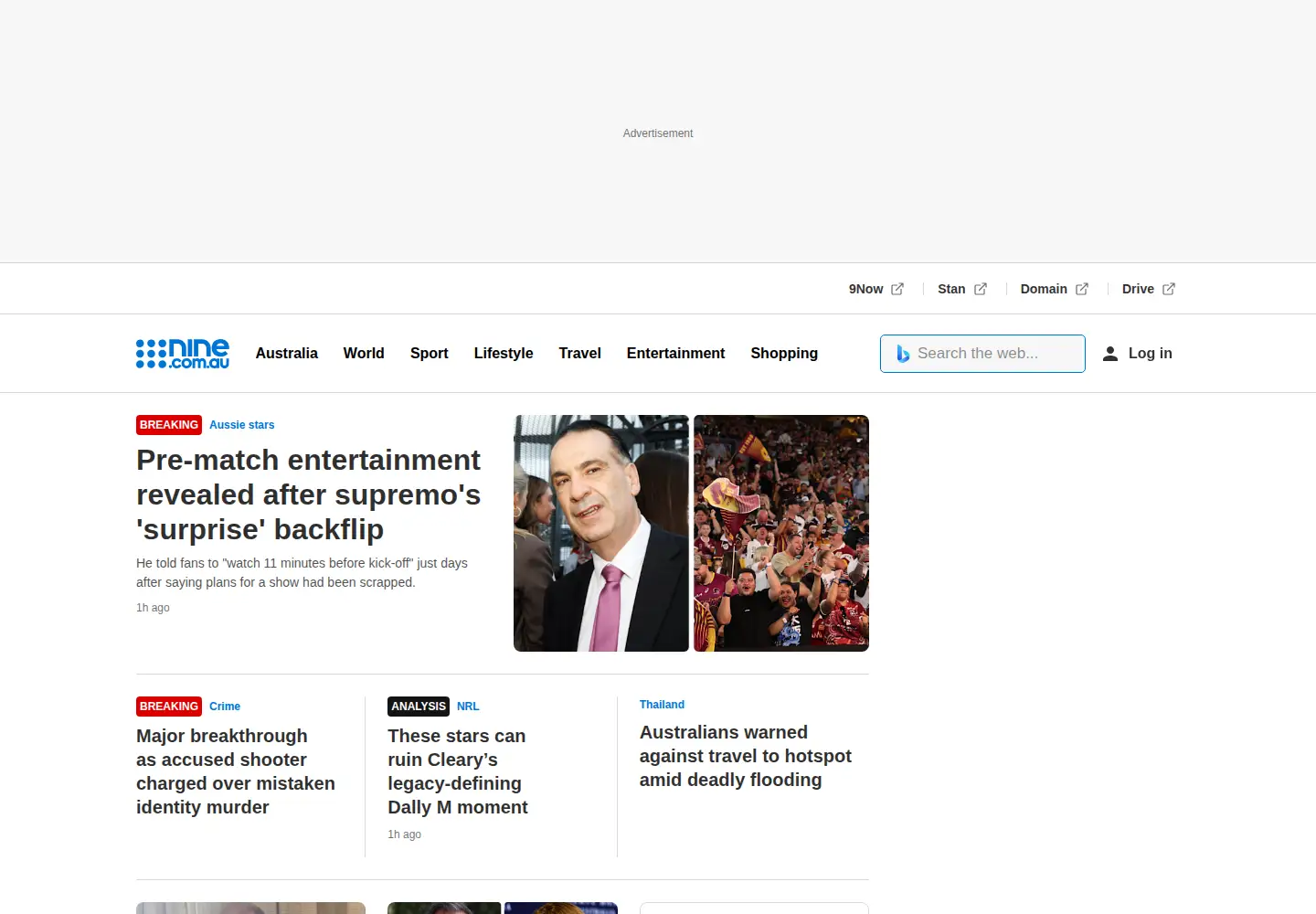Click BREAKING badge beside Crime tag
The height and width of the screenshot is (914, 1316).
coord(169,707)
